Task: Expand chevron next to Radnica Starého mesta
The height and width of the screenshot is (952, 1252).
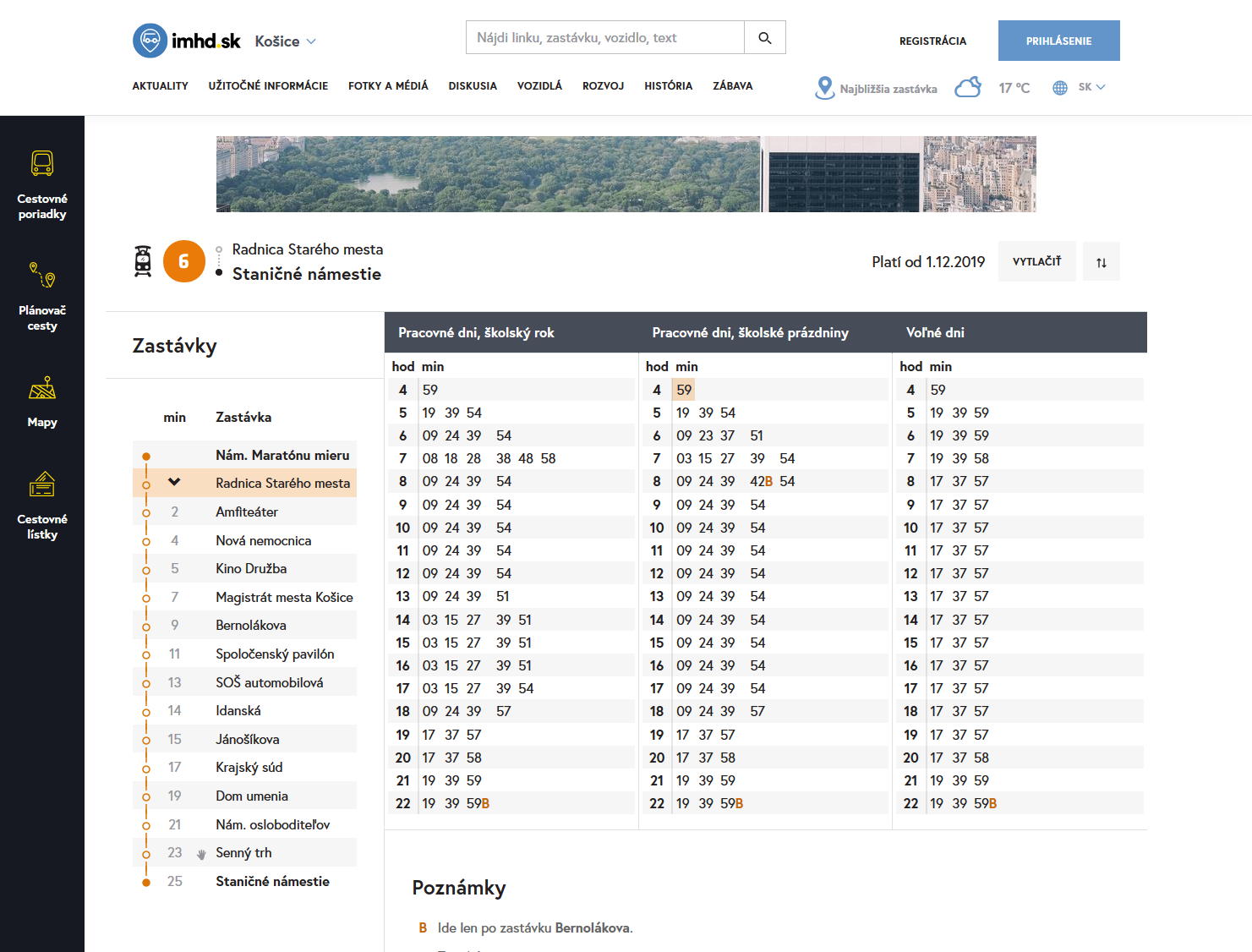Action: pos(174,483)
